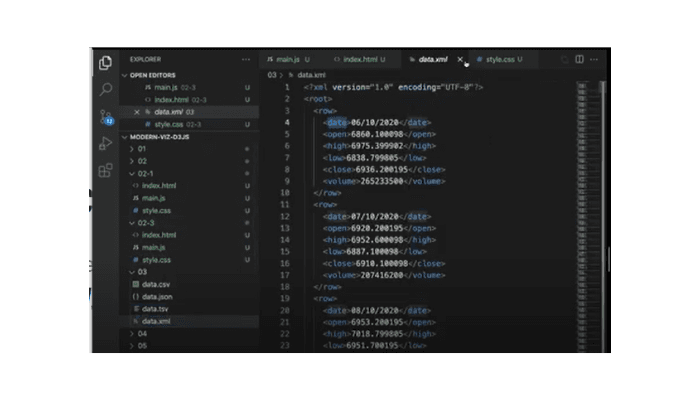Image resolution: width=700 pixels, height=400 pixels.
Task: Open the Source Control view icon
Action: tap(106, 117)
